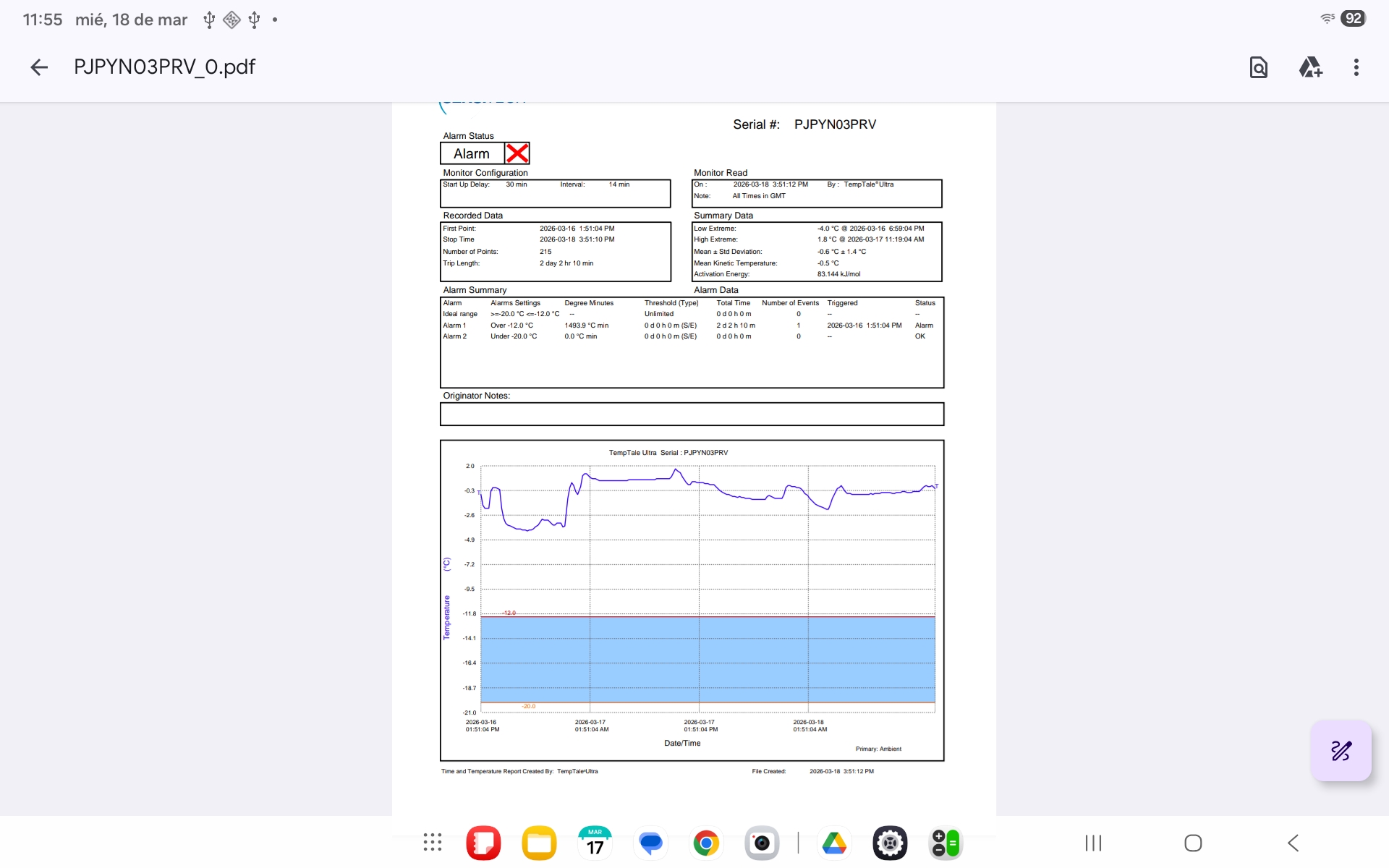Tap the back arrow to exit PDF
Image resolution: width=1389 pixels, height=868 pixels.
(x=39, y=67)
